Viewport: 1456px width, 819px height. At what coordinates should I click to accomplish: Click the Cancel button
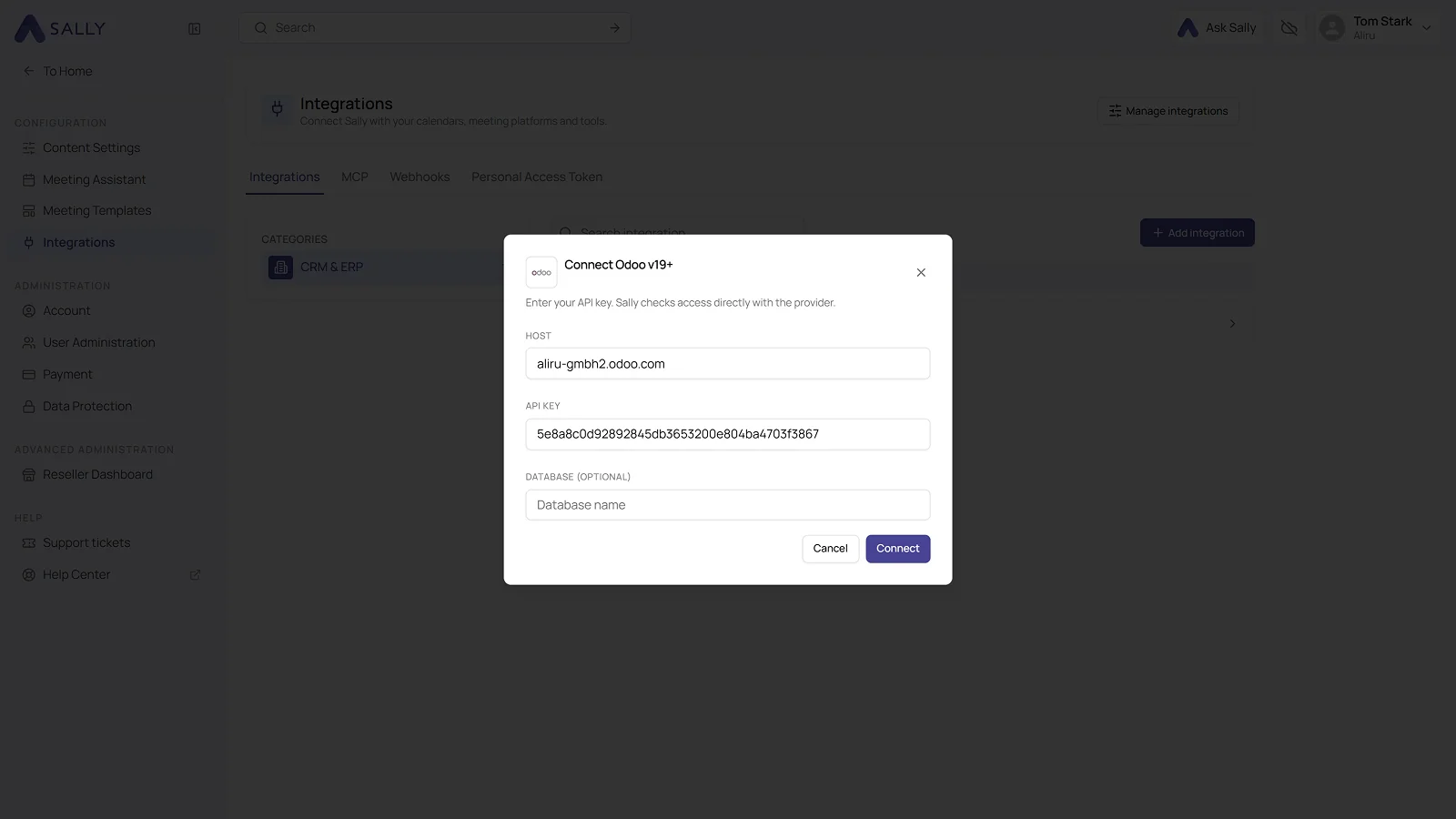[x=830, y=549]
